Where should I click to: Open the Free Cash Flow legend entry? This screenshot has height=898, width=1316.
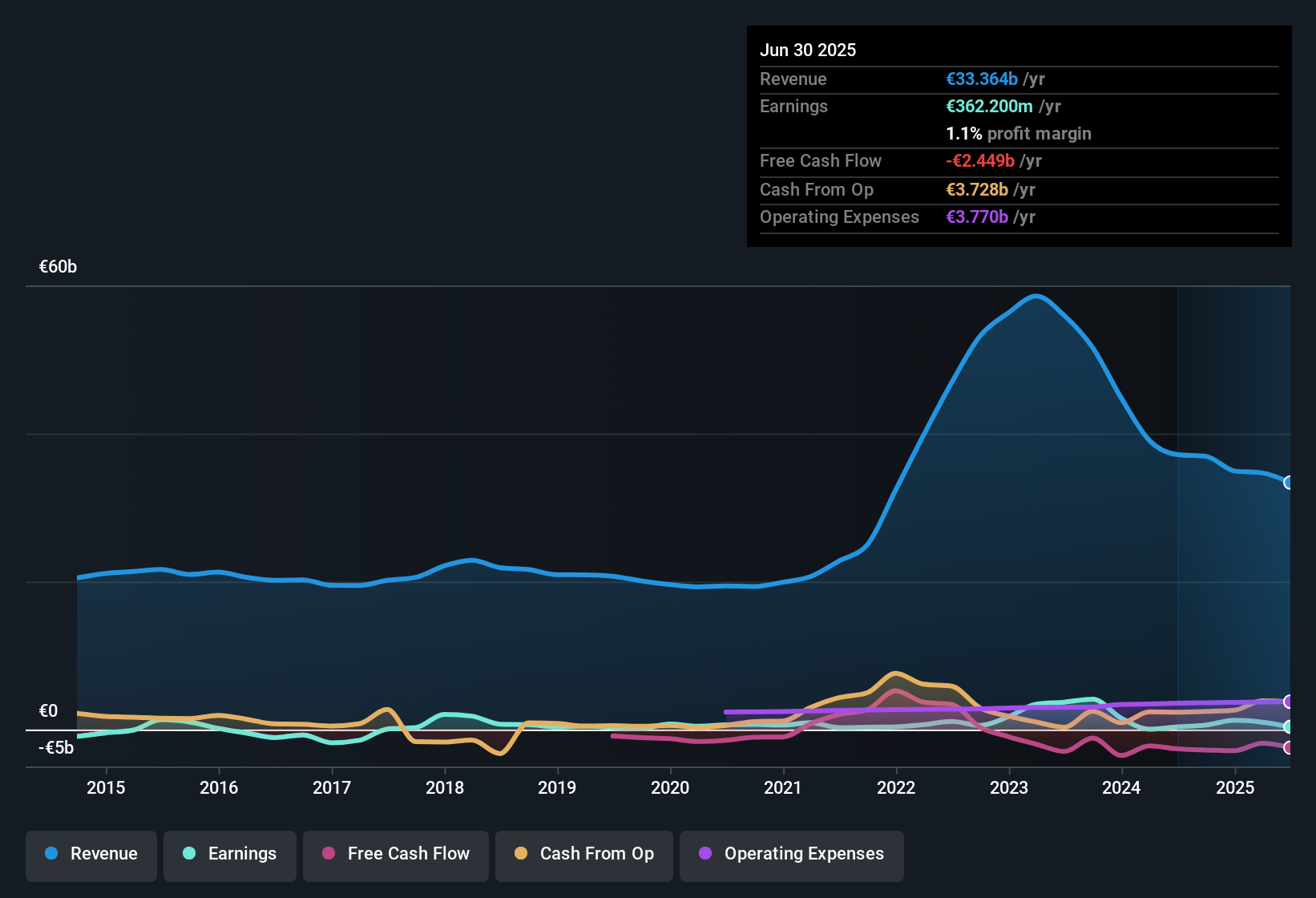tap(395, 854)
